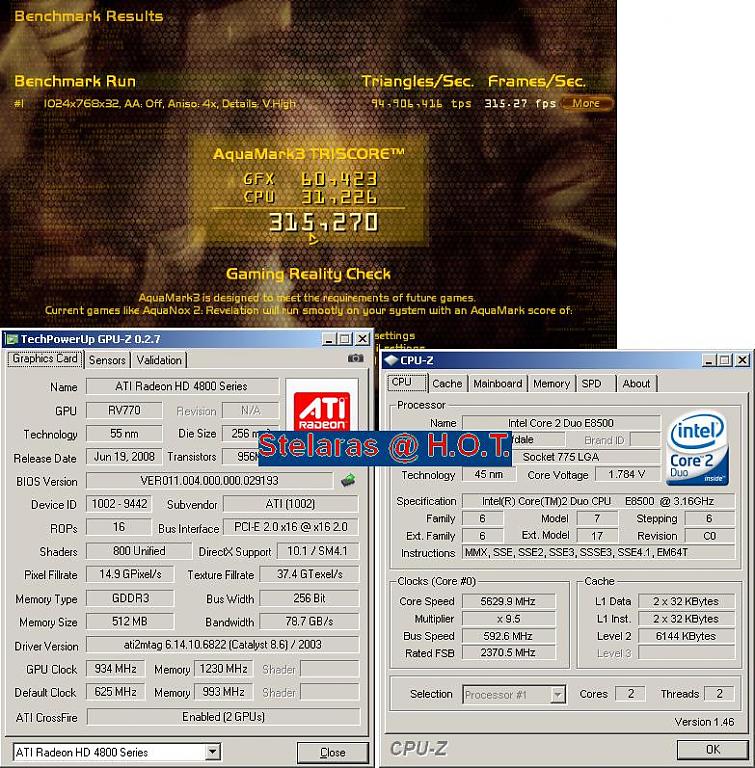This screenshot has height=768, width=755.
Task: Minimize the CPU-Z window
Action: (x=708, y=360)
